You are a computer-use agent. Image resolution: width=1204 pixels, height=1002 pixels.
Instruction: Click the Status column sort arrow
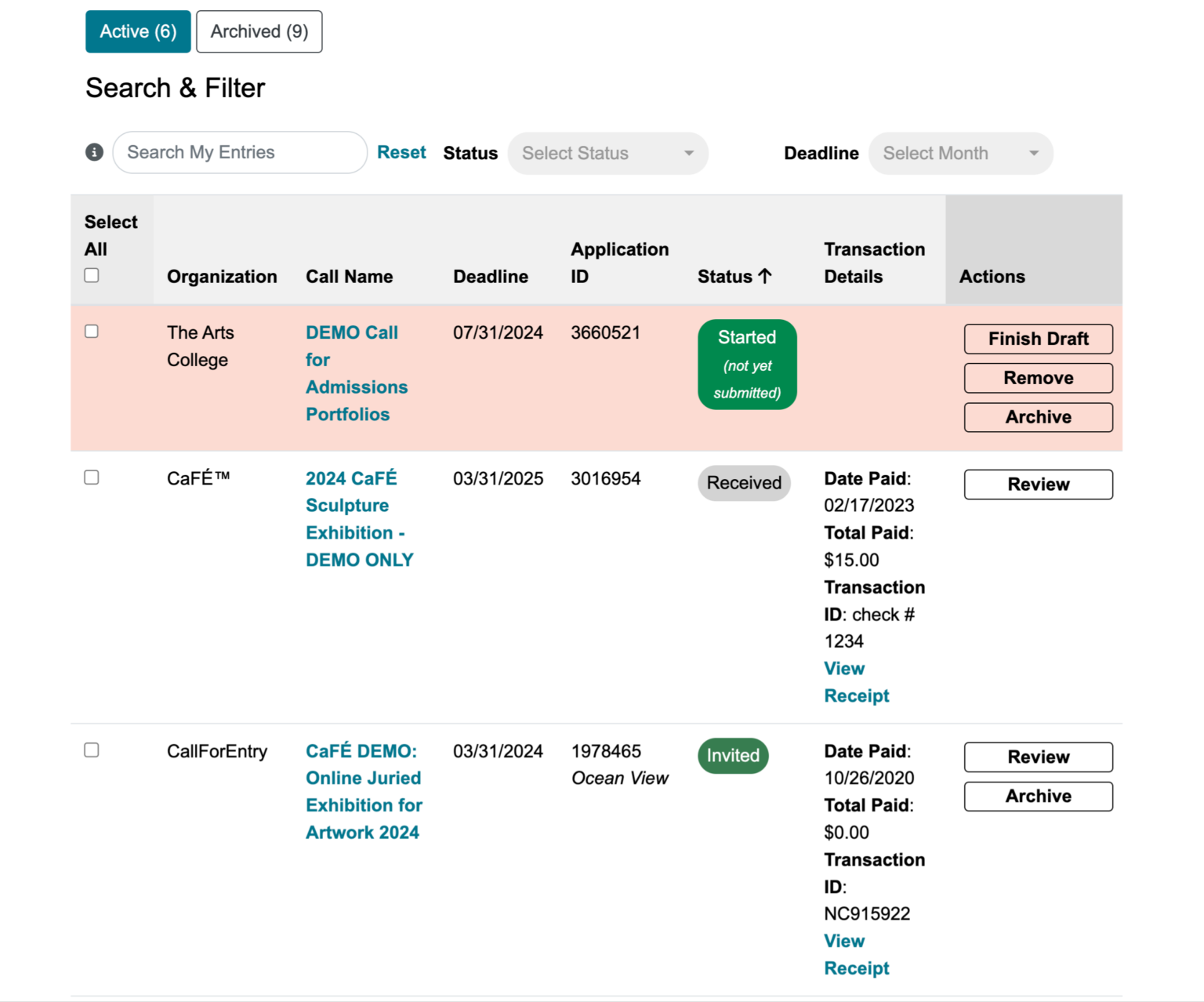click(x=766, y=276)
